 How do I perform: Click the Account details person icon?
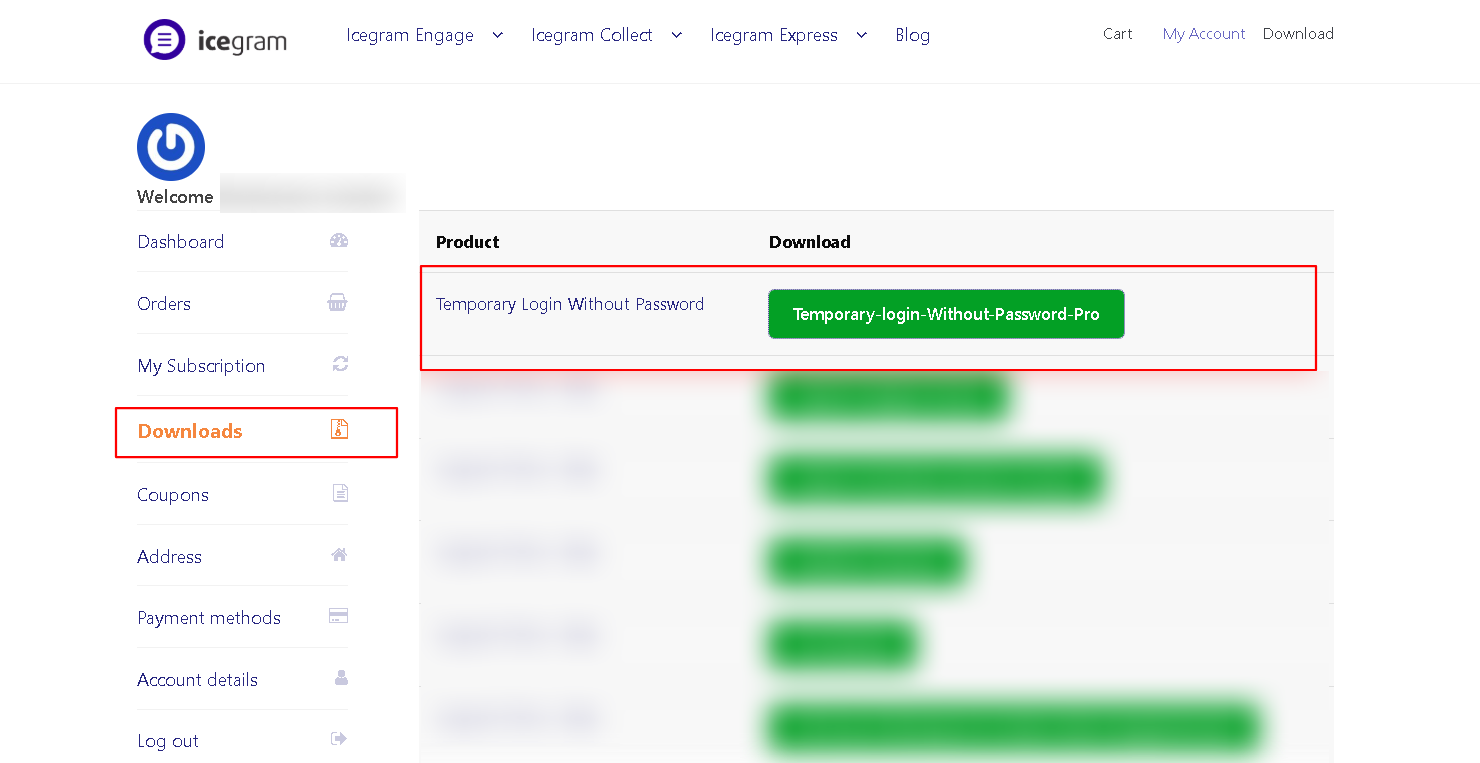[340, 678]
